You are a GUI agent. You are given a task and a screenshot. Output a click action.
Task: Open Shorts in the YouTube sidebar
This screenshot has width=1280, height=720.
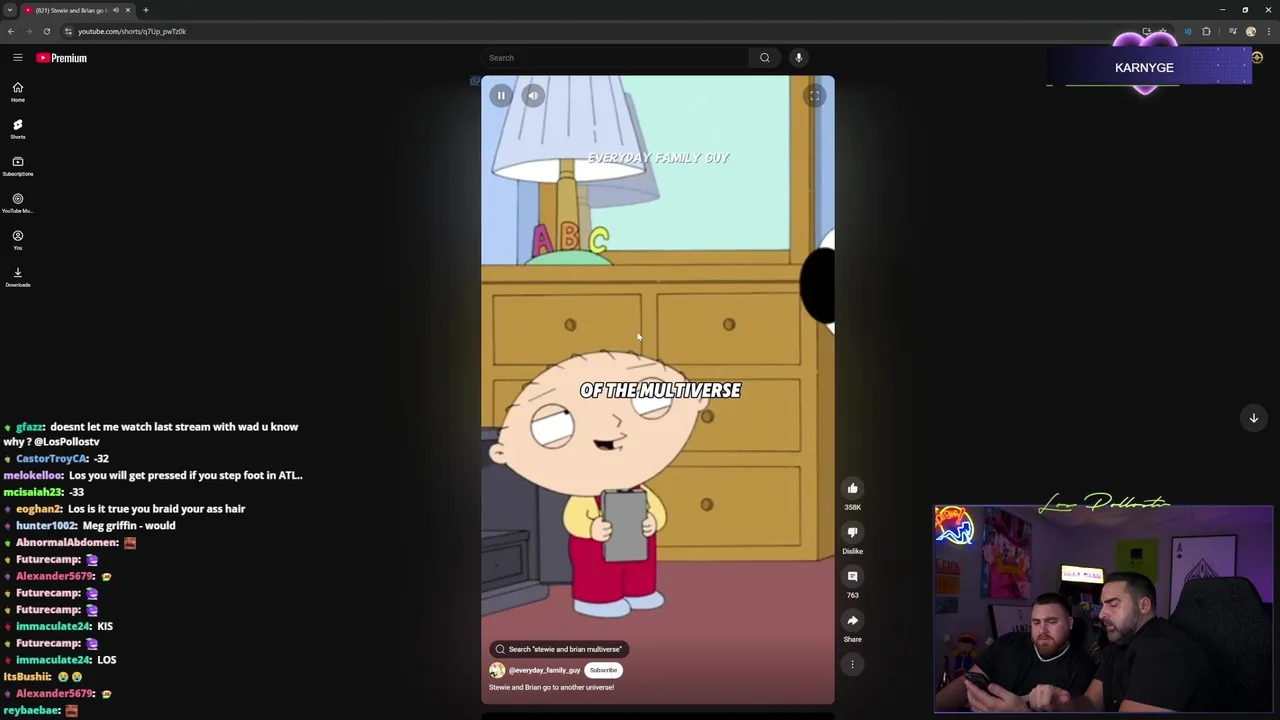click(x=18, y=129)
